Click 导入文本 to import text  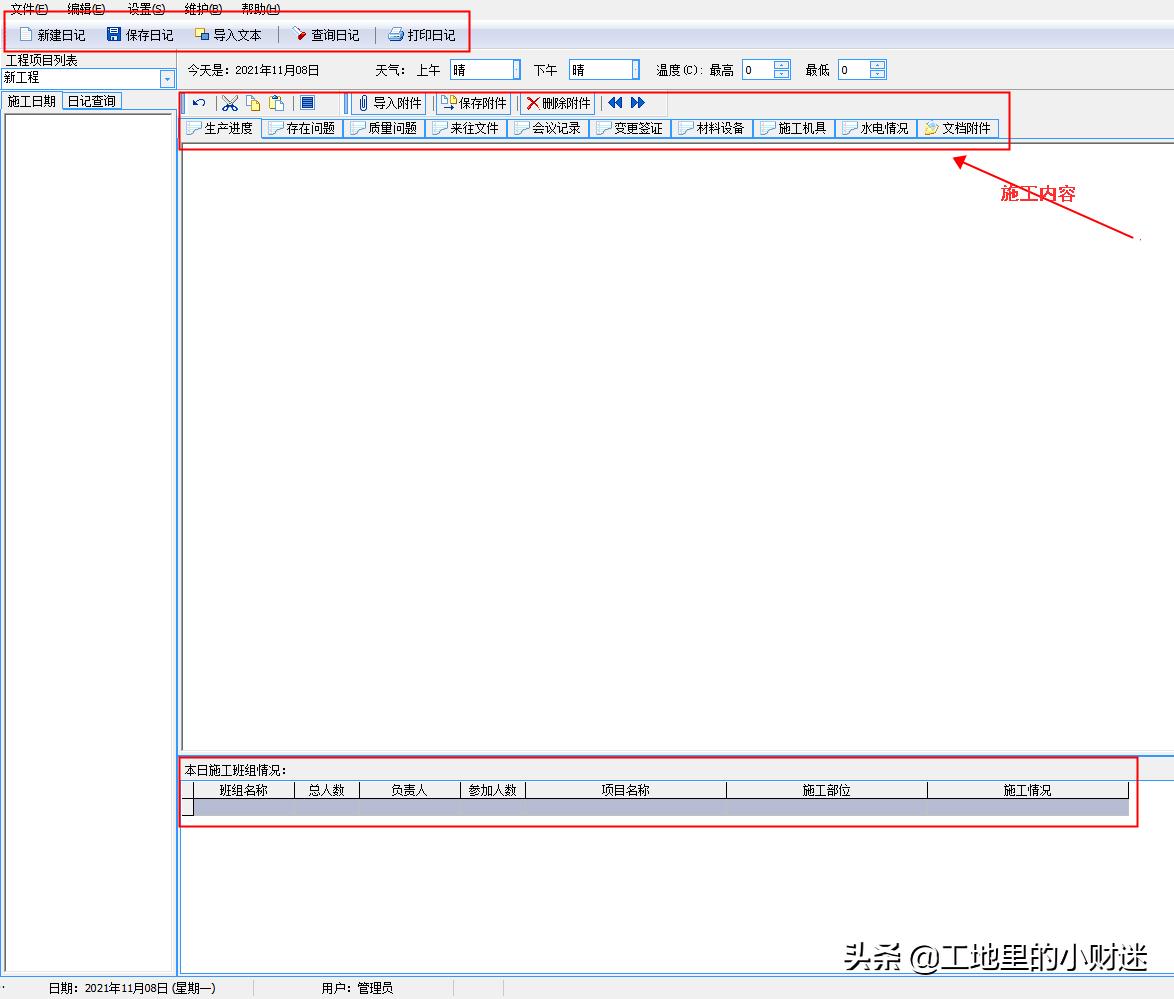coord(228,35)
